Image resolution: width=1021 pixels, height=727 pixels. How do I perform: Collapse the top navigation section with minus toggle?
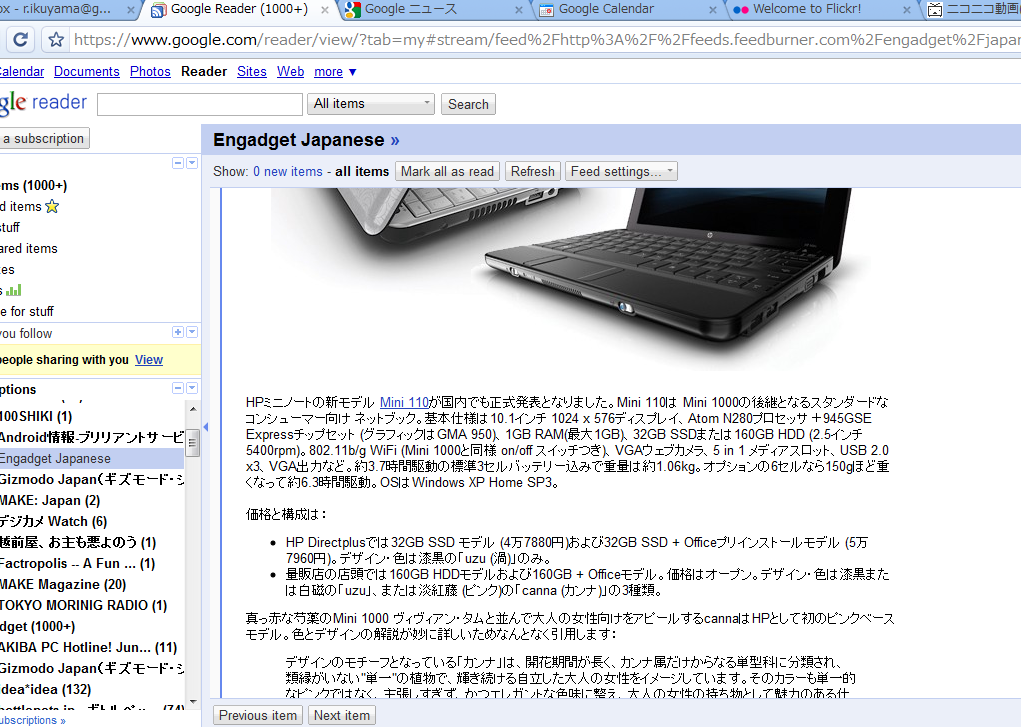178,163
